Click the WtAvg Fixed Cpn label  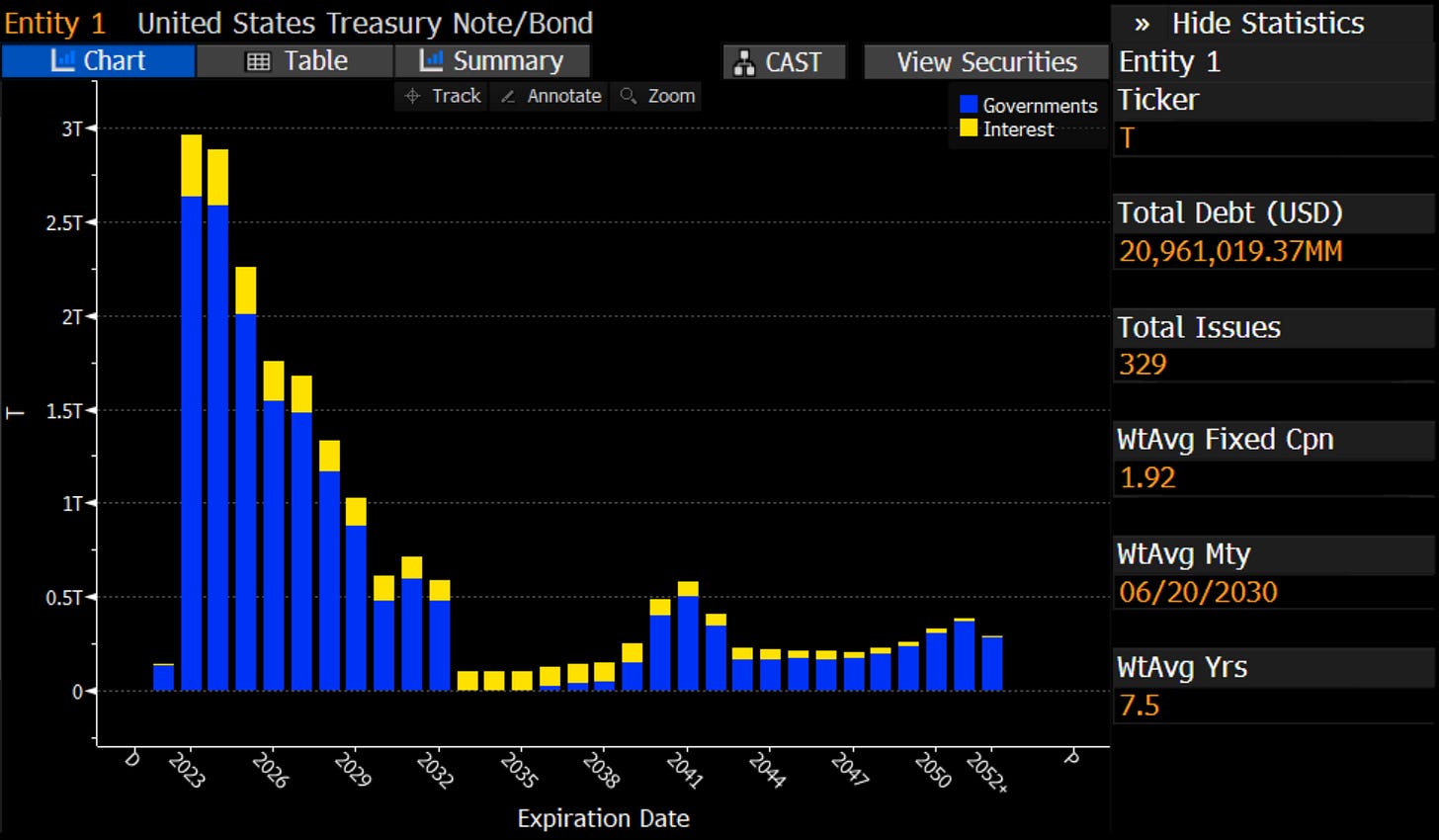[x=1226, y=440]
